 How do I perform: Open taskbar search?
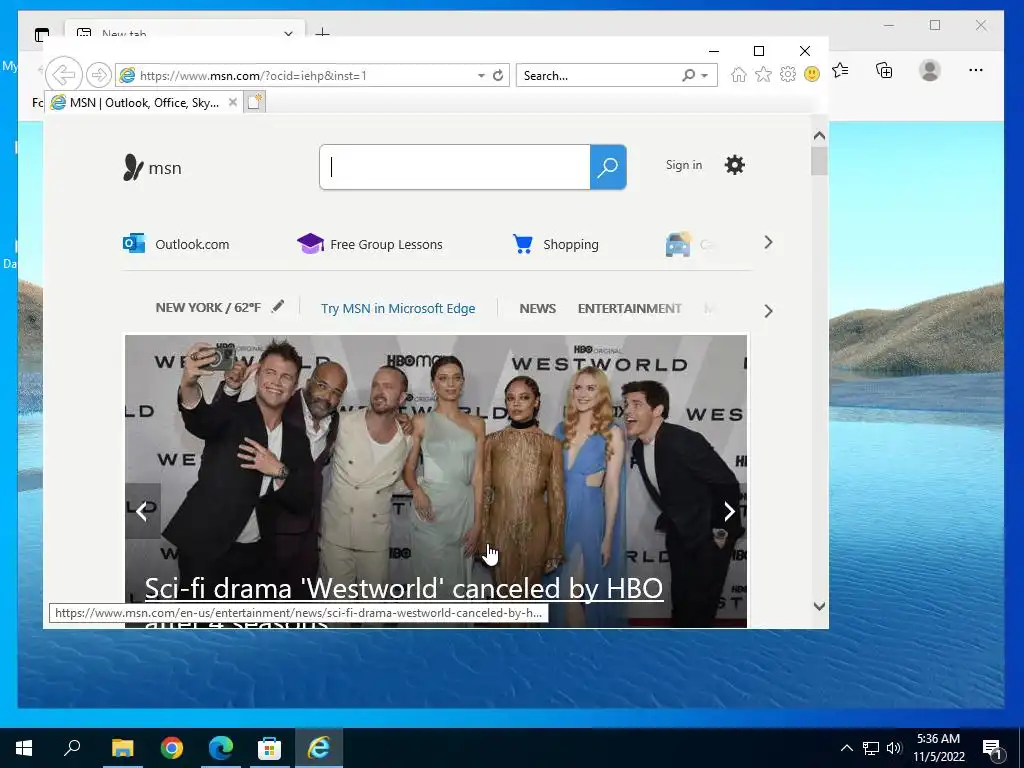click(72, 748)
